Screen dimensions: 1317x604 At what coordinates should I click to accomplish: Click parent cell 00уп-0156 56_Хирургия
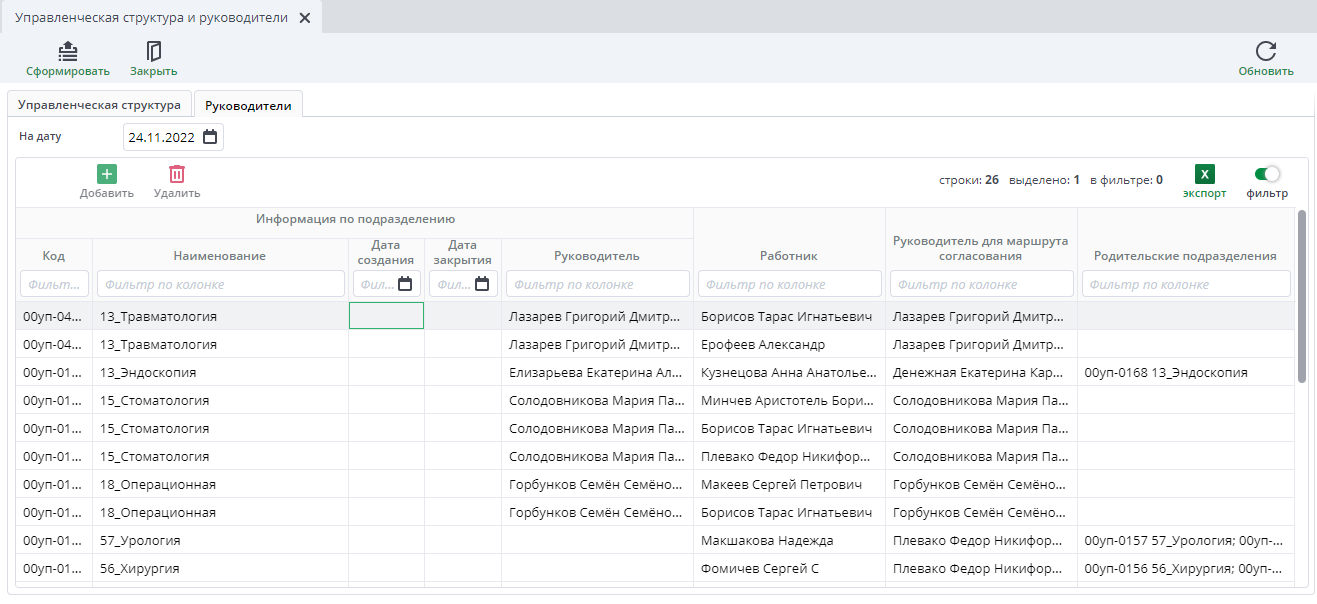(1185, 568)
